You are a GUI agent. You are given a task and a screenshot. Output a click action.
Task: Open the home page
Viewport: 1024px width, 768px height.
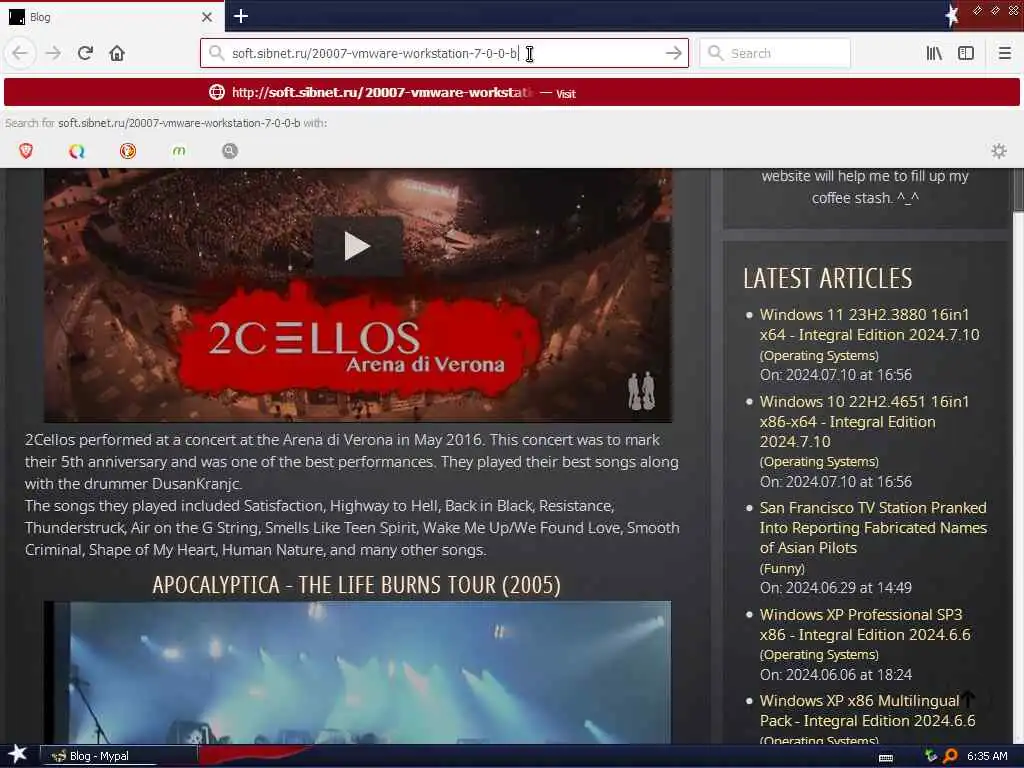(x=117, y=53)
